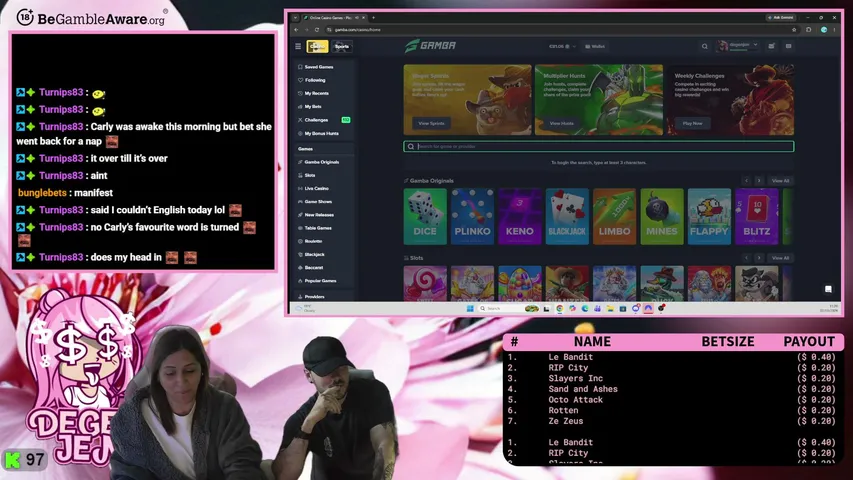
Task: Open the Dice game thumbnail
Action: point(425,217)
